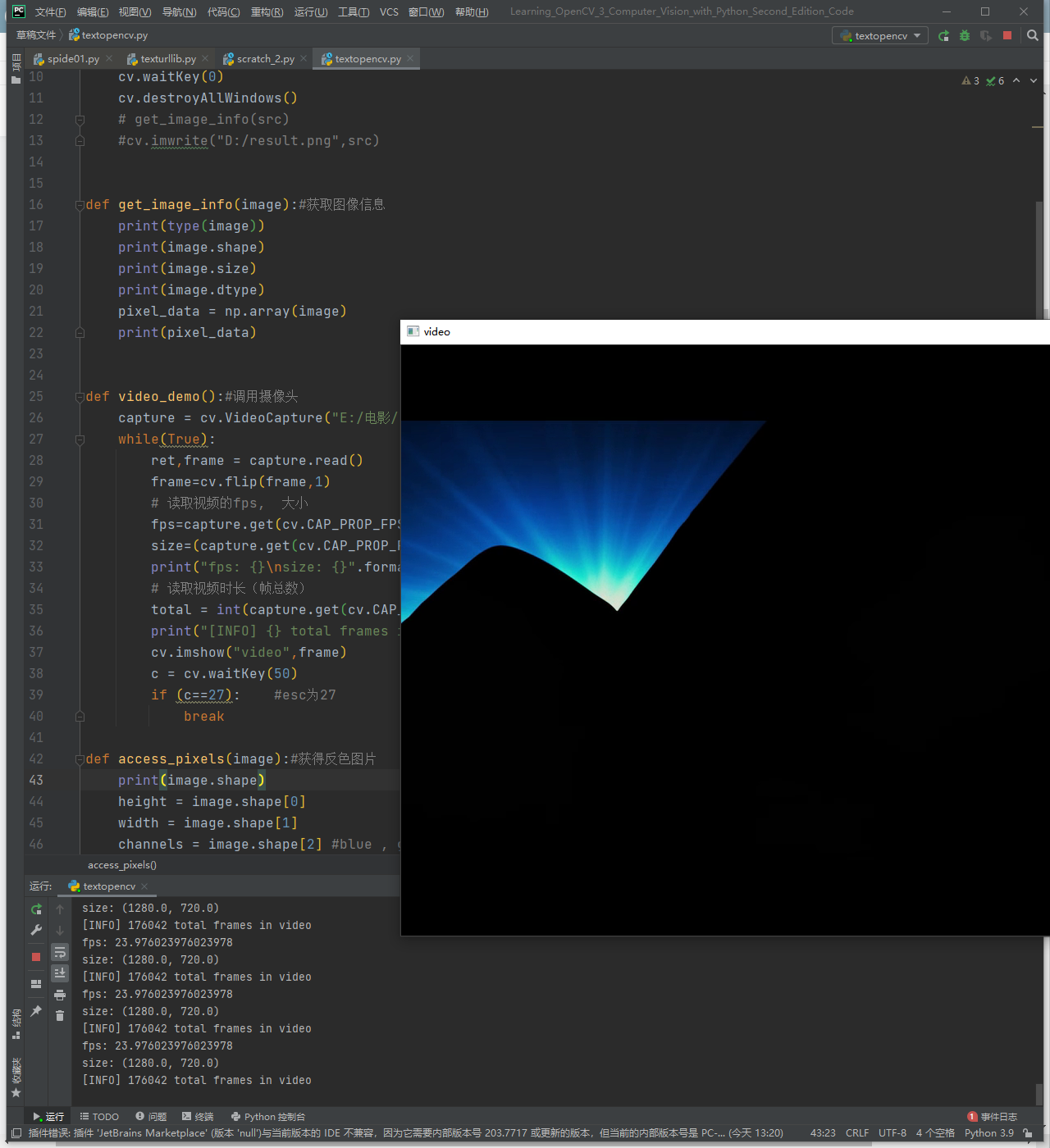This screenshot has height=1148, width=1050.
Task: Click down-stack-trace arrow in Run panel
Action: 60,930
